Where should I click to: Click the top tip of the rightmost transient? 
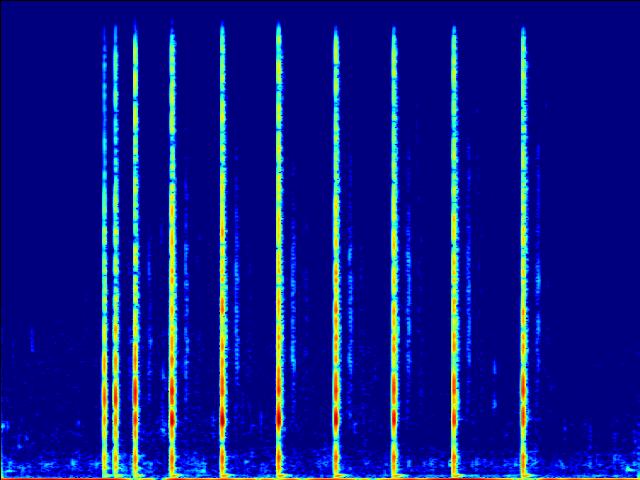coord(523,30)
